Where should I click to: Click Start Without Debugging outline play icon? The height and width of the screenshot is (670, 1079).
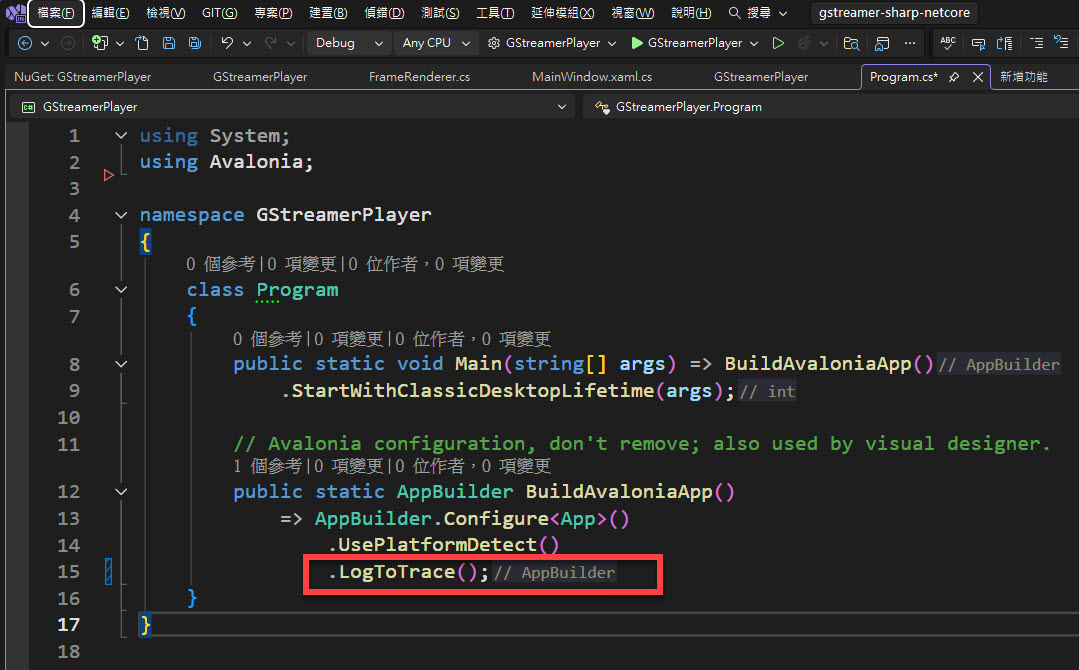(x=778, y=43)
